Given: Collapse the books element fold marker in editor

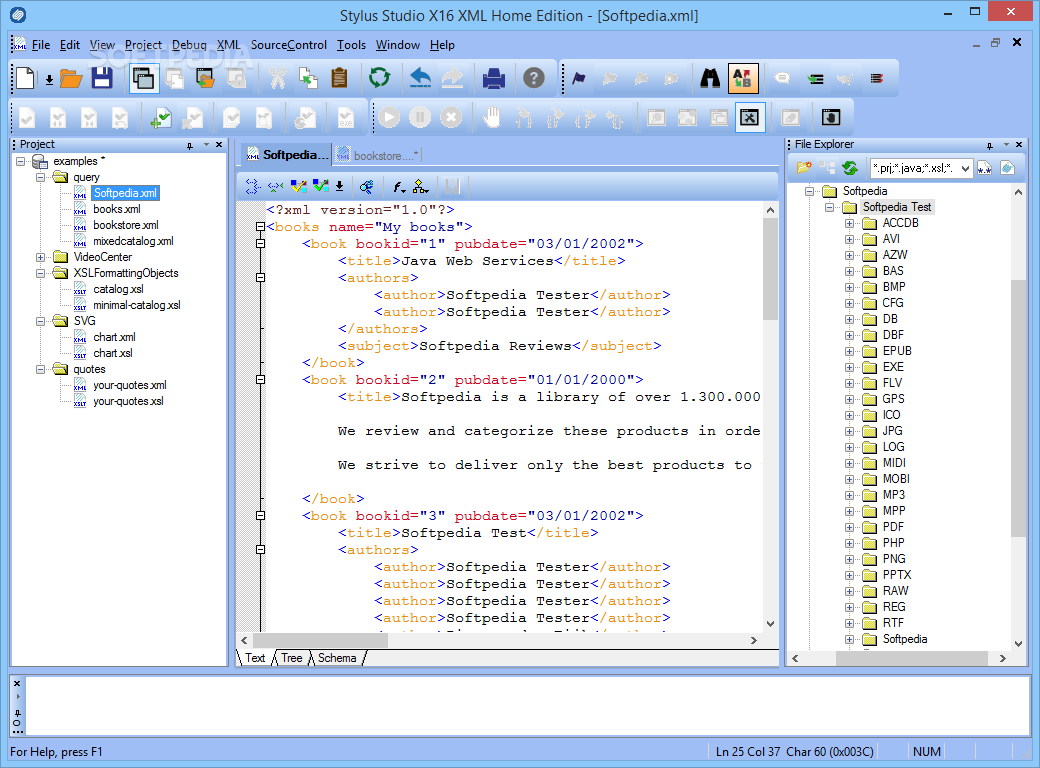Looking at the screenshot, I should [x=260, y=227].
